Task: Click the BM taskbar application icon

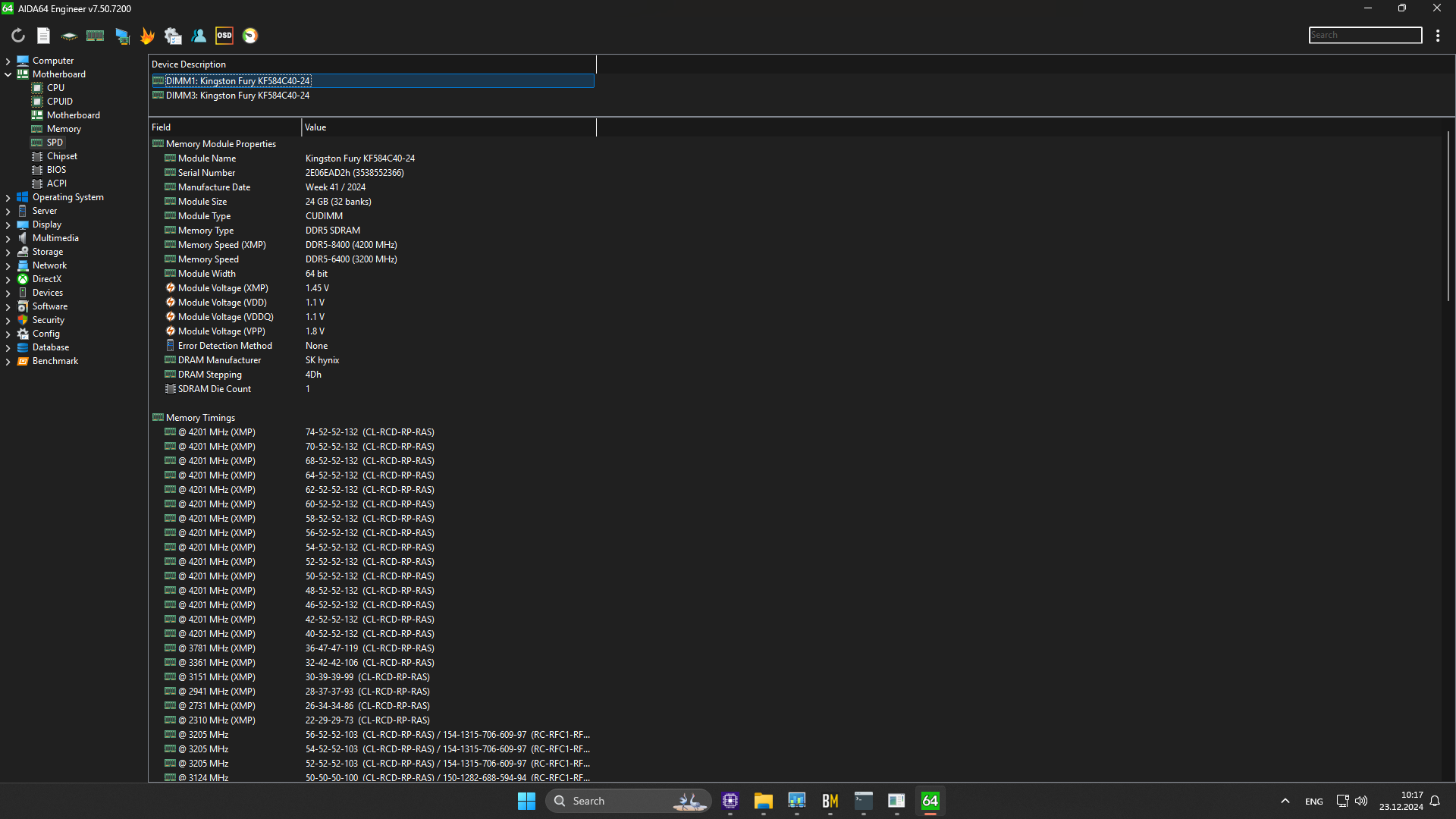Action: (830, 801)
